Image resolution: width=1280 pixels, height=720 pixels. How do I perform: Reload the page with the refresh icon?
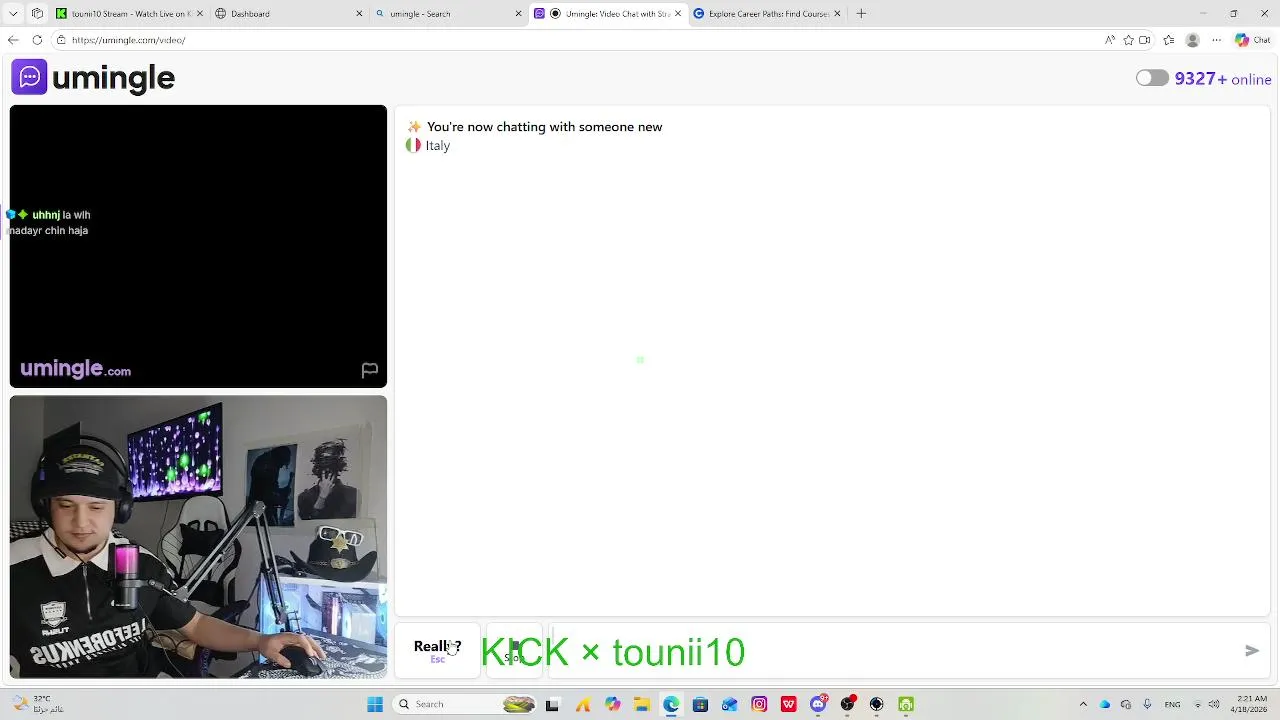37,40
